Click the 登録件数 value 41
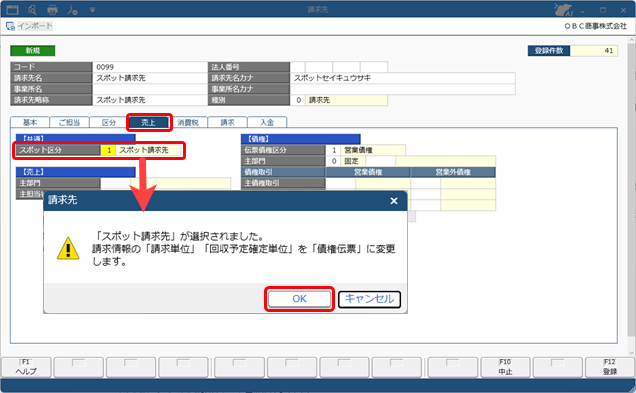Image resolution: width=636 pixels, height=393 pixels. pyautogui.click(x=594, y=51)
